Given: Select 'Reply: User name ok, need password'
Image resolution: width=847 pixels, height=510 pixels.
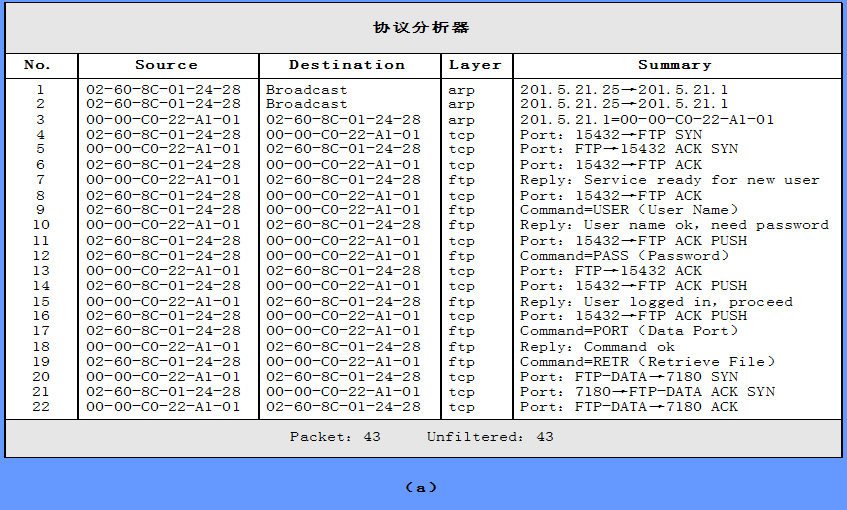Looking at the screenshot, I should [x=674, y=225].
